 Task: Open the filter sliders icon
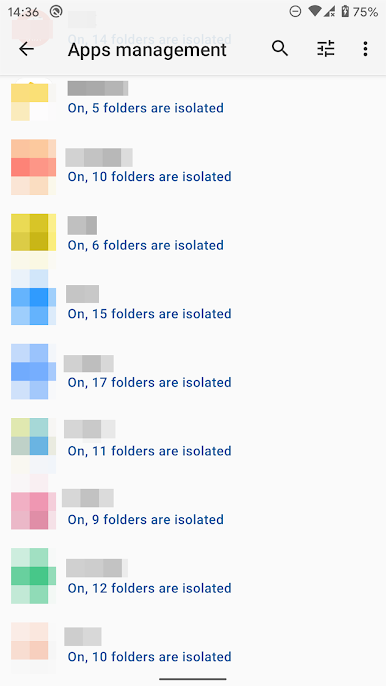[326, 49]
